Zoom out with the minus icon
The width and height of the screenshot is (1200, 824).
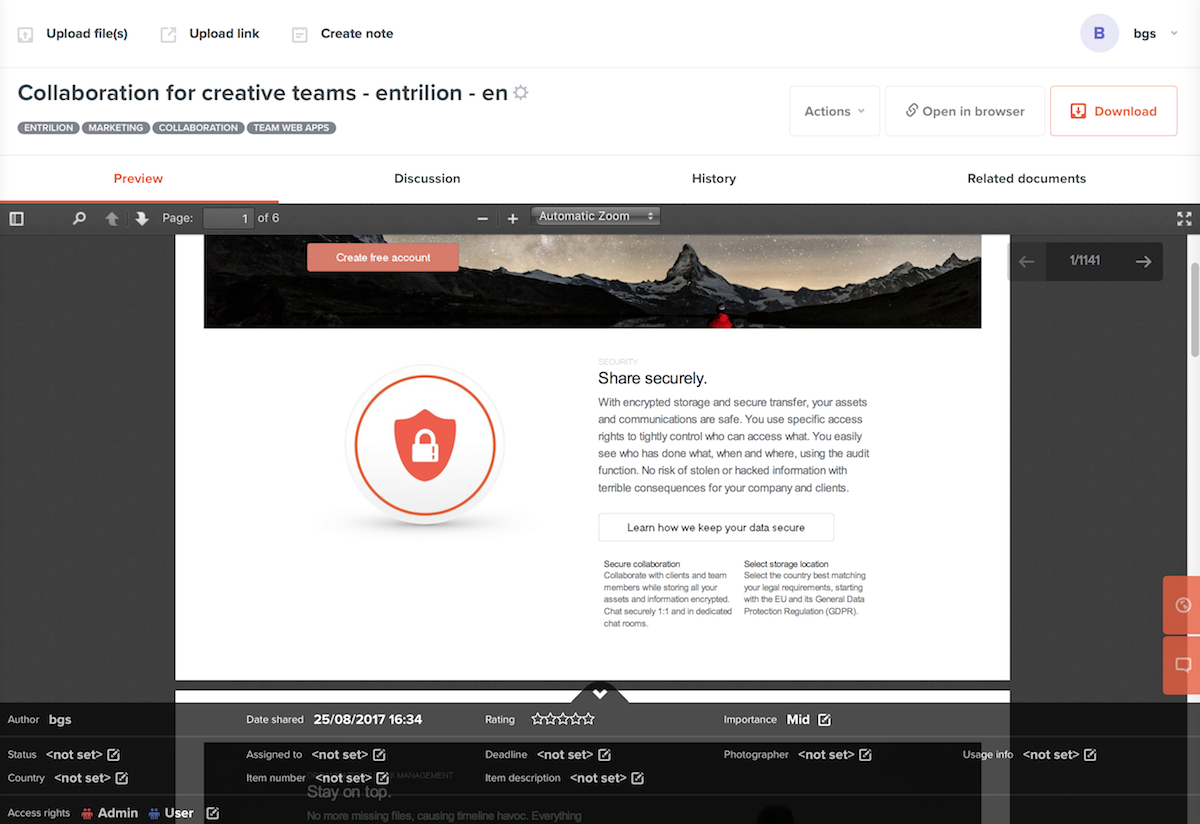coord(483,218)
